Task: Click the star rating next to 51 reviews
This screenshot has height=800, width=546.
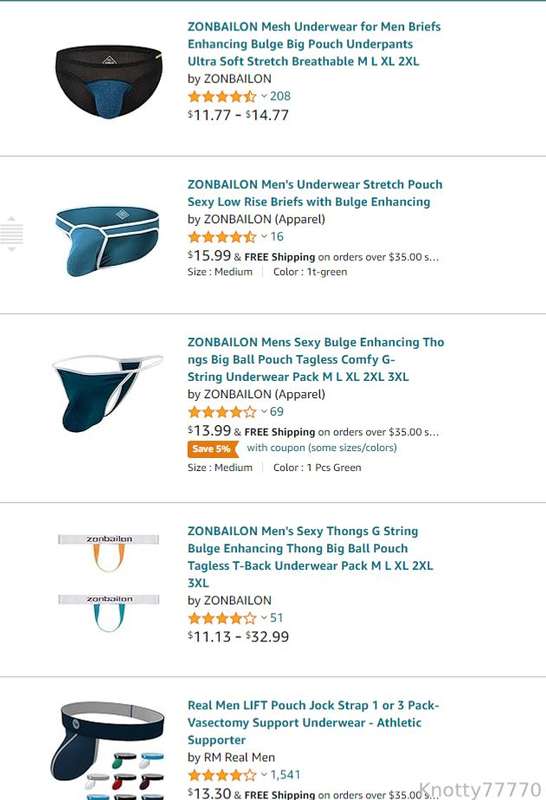Action: pyautogui.click(x=222, y=618)
